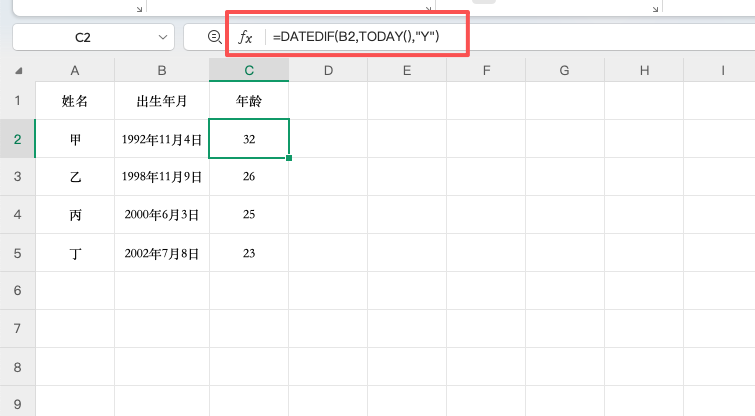Screen dimensions: 755x416
Task: Click the DATEDIF formula text in formula bar
Action: pos(356,37)
